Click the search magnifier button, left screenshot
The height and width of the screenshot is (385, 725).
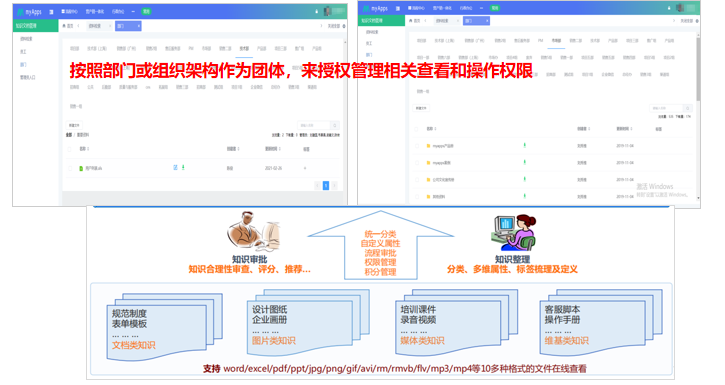click(335, 125)
